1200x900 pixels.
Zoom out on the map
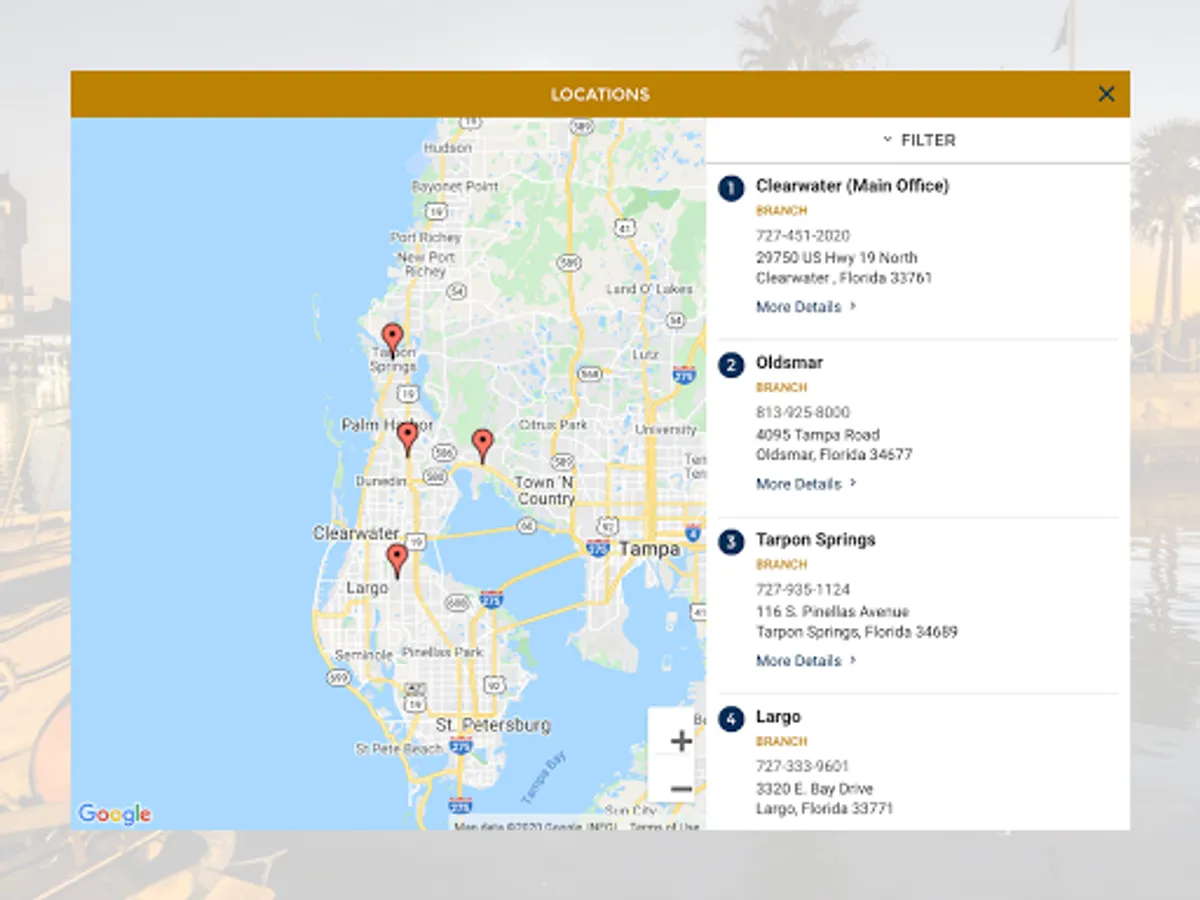point(681,789)
